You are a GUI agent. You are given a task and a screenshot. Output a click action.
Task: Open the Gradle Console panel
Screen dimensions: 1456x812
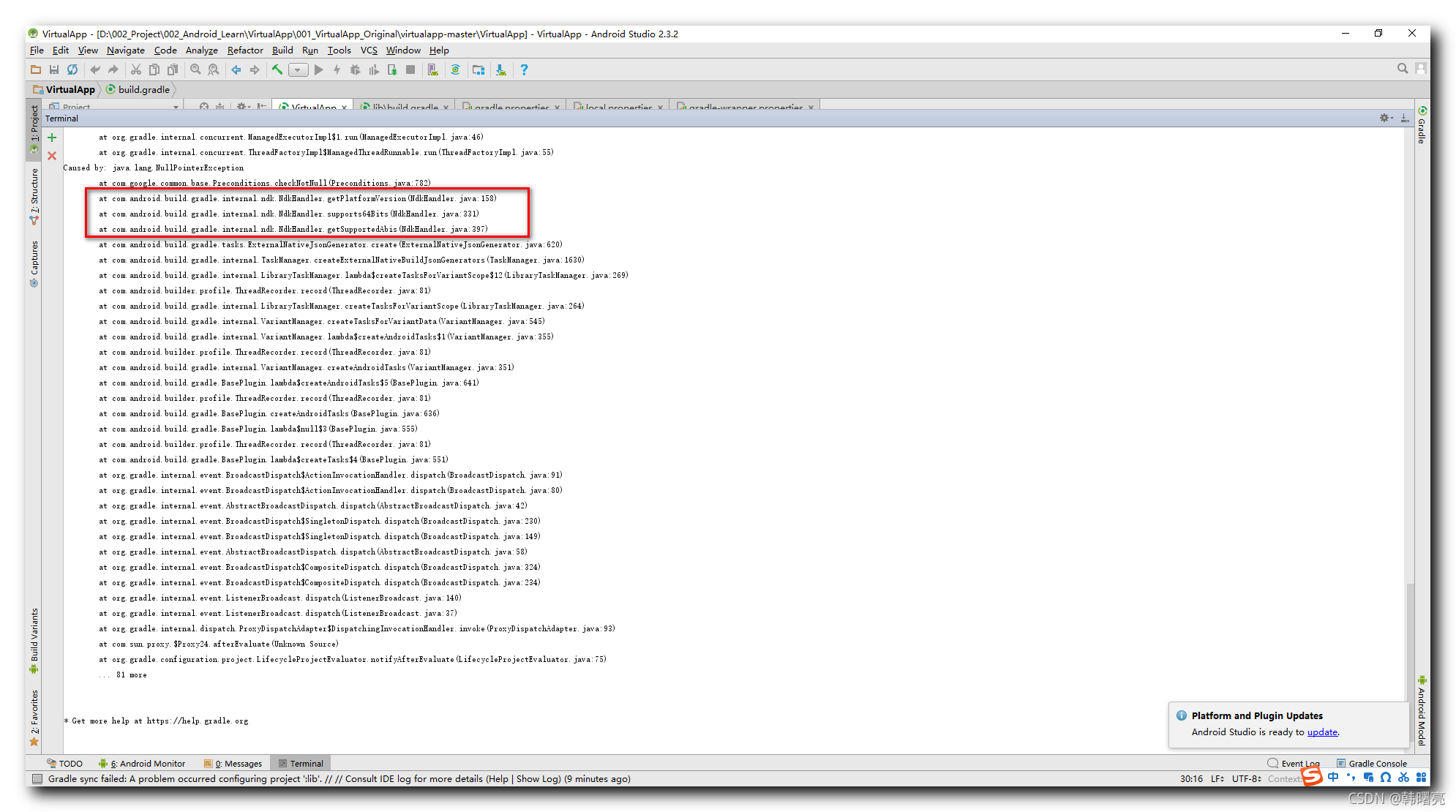point(1371,763)
